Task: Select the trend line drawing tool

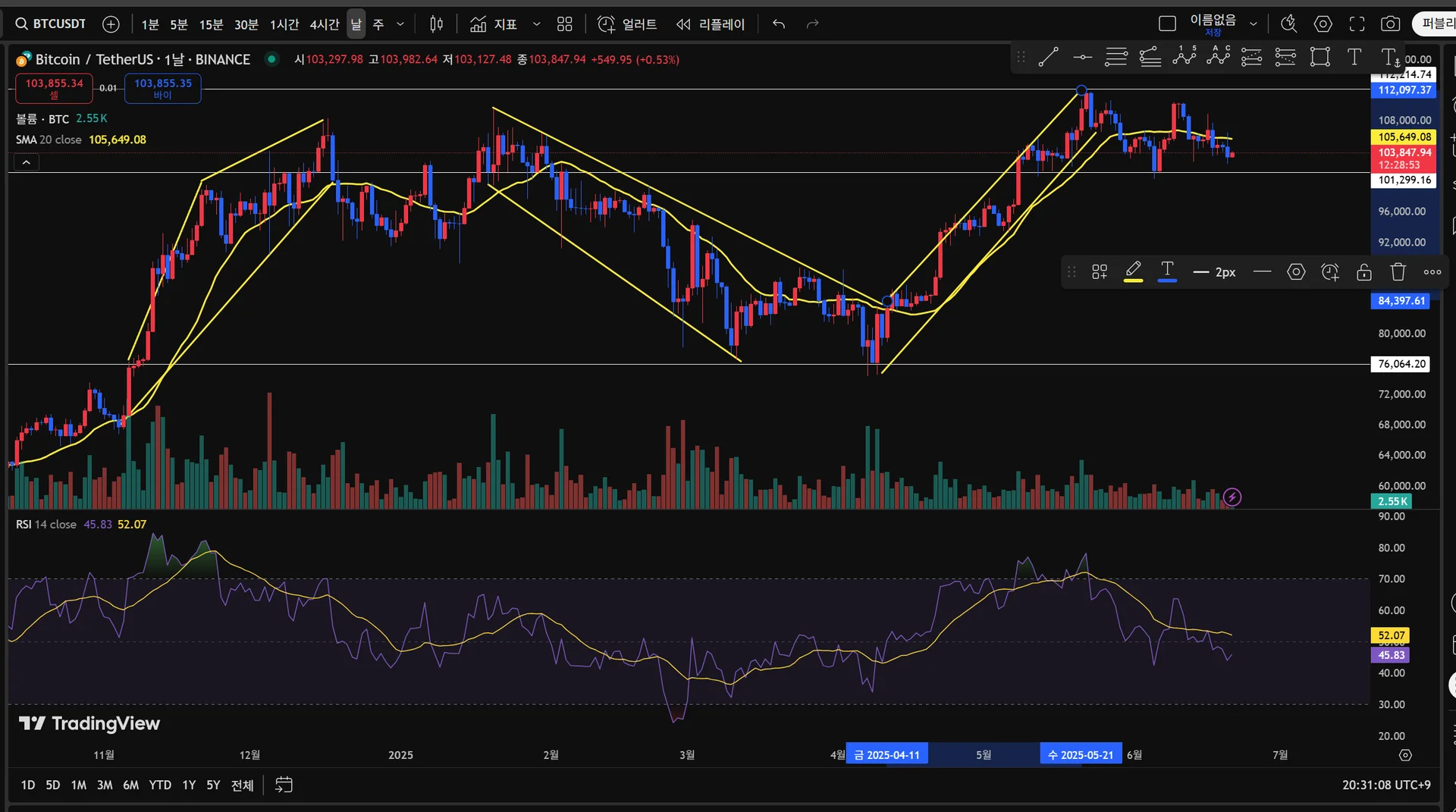Action: 1048,57
